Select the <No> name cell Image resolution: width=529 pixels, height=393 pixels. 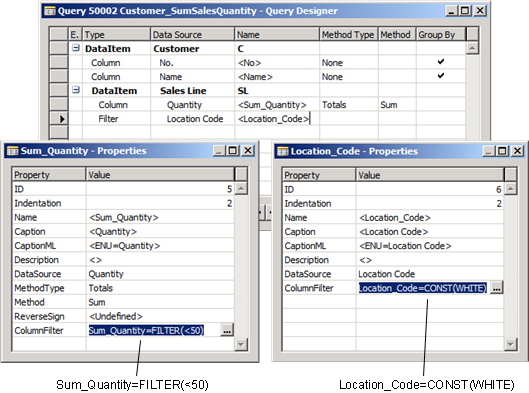277,63
